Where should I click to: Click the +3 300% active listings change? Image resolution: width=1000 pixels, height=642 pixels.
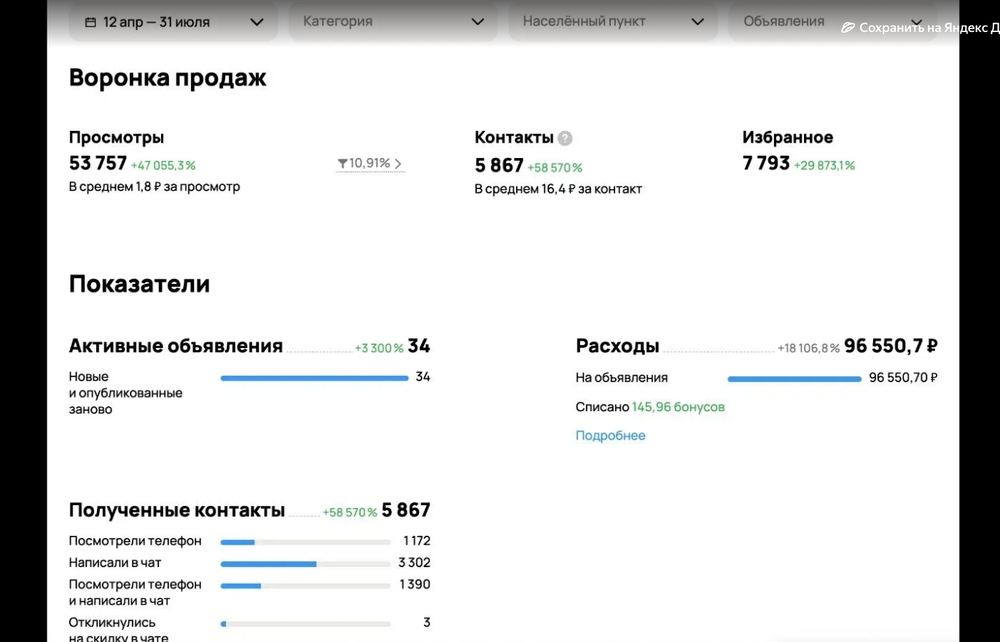point(379,348)
